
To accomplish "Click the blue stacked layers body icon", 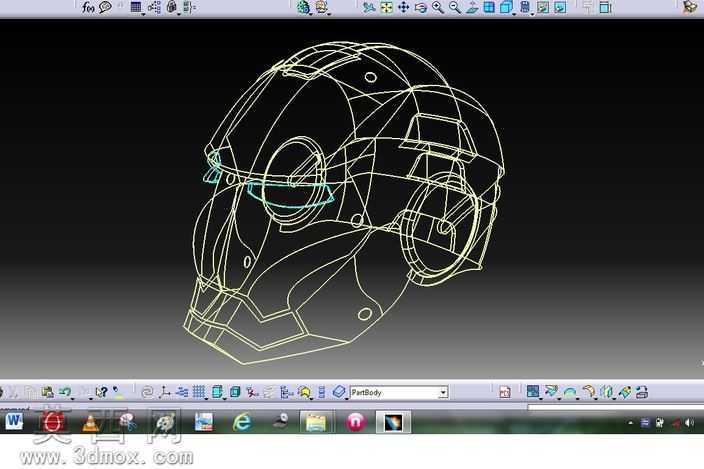I will point(339,392).
